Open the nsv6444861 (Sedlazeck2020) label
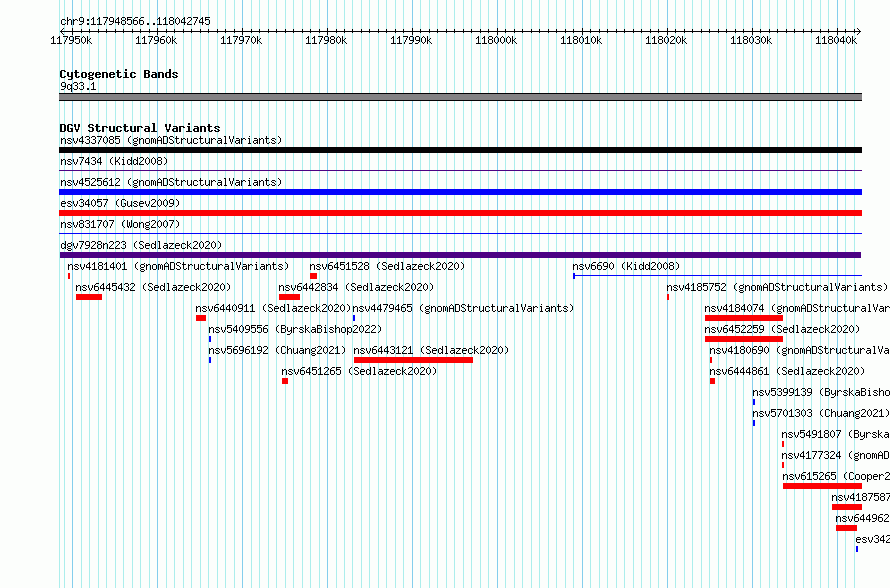 (x=787, y=371)
